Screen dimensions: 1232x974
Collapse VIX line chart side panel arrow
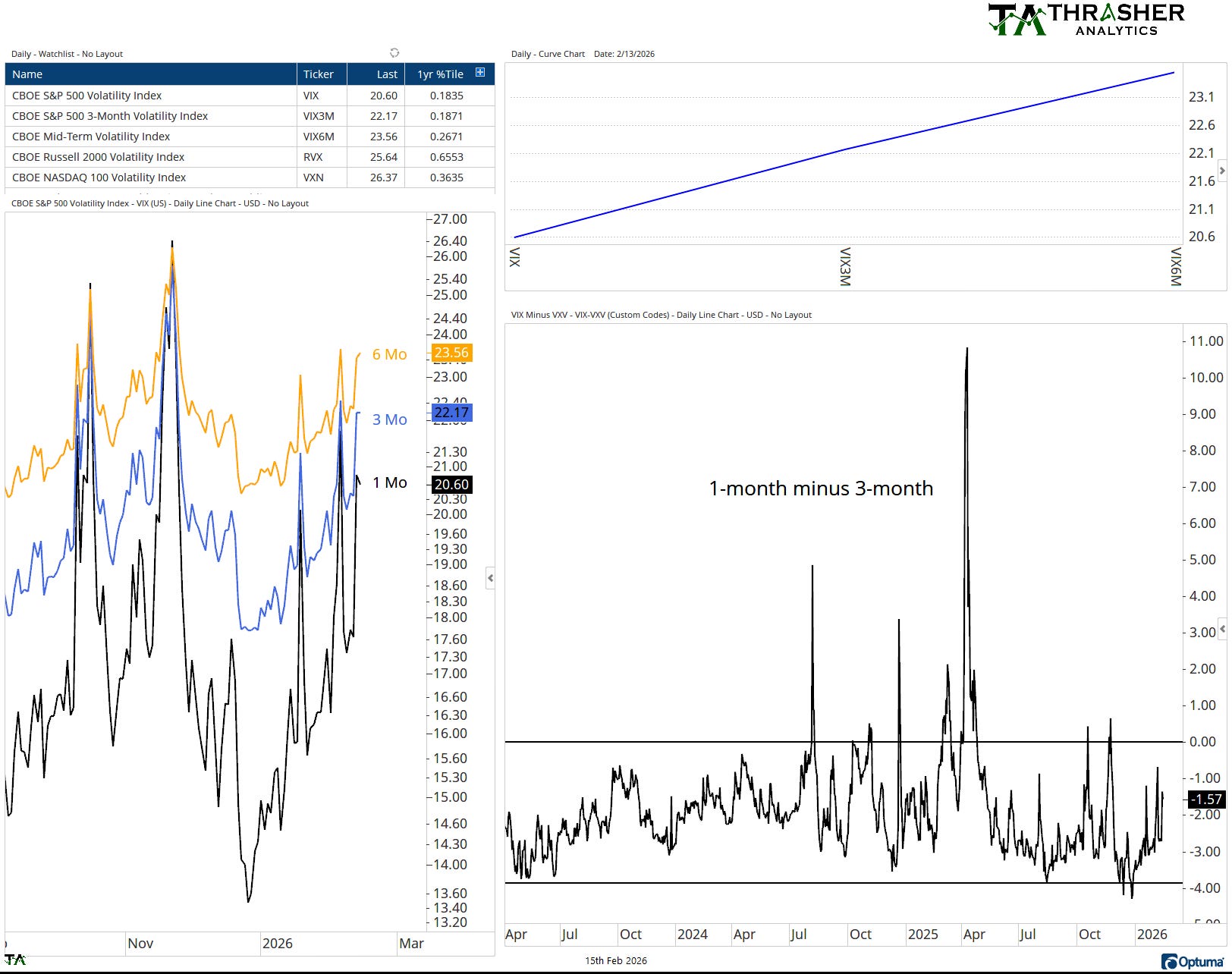(x=490, y=578)
